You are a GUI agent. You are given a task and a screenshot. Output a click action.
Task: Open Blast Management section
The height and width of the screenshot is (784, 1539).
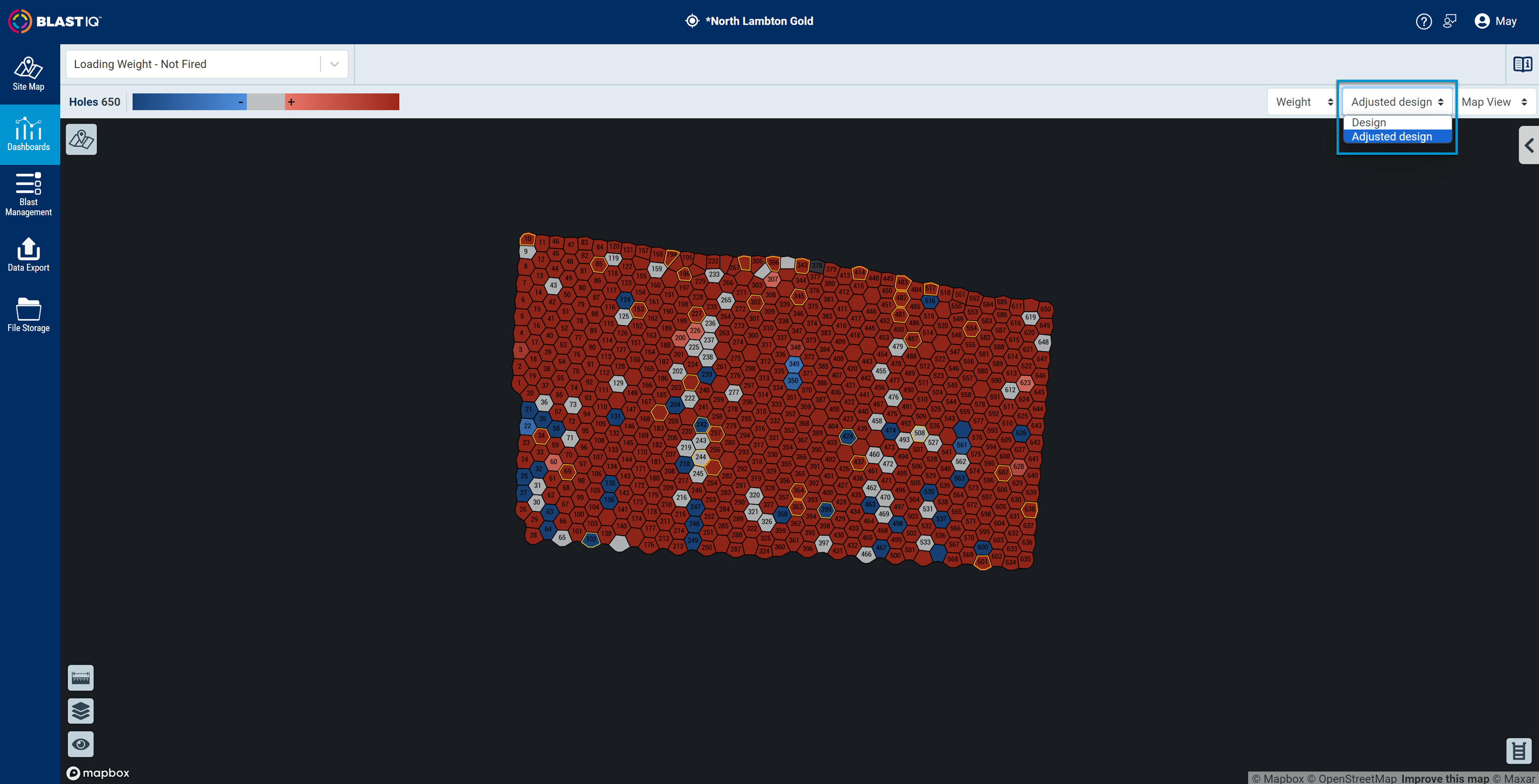coord(29,195)
